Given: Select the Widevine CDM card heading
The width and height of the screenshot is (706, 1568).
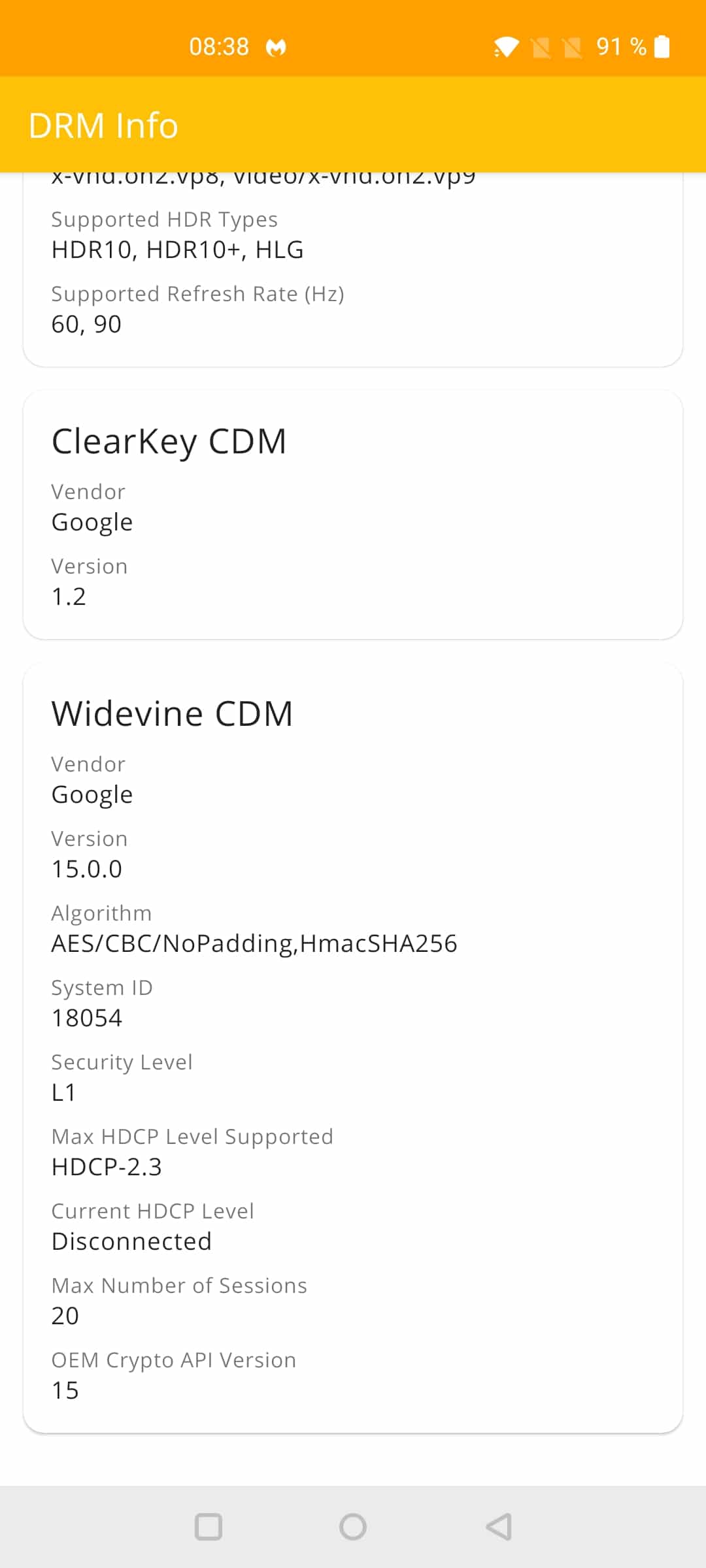Looking at the screenshot, I should [x=173, y=713].
